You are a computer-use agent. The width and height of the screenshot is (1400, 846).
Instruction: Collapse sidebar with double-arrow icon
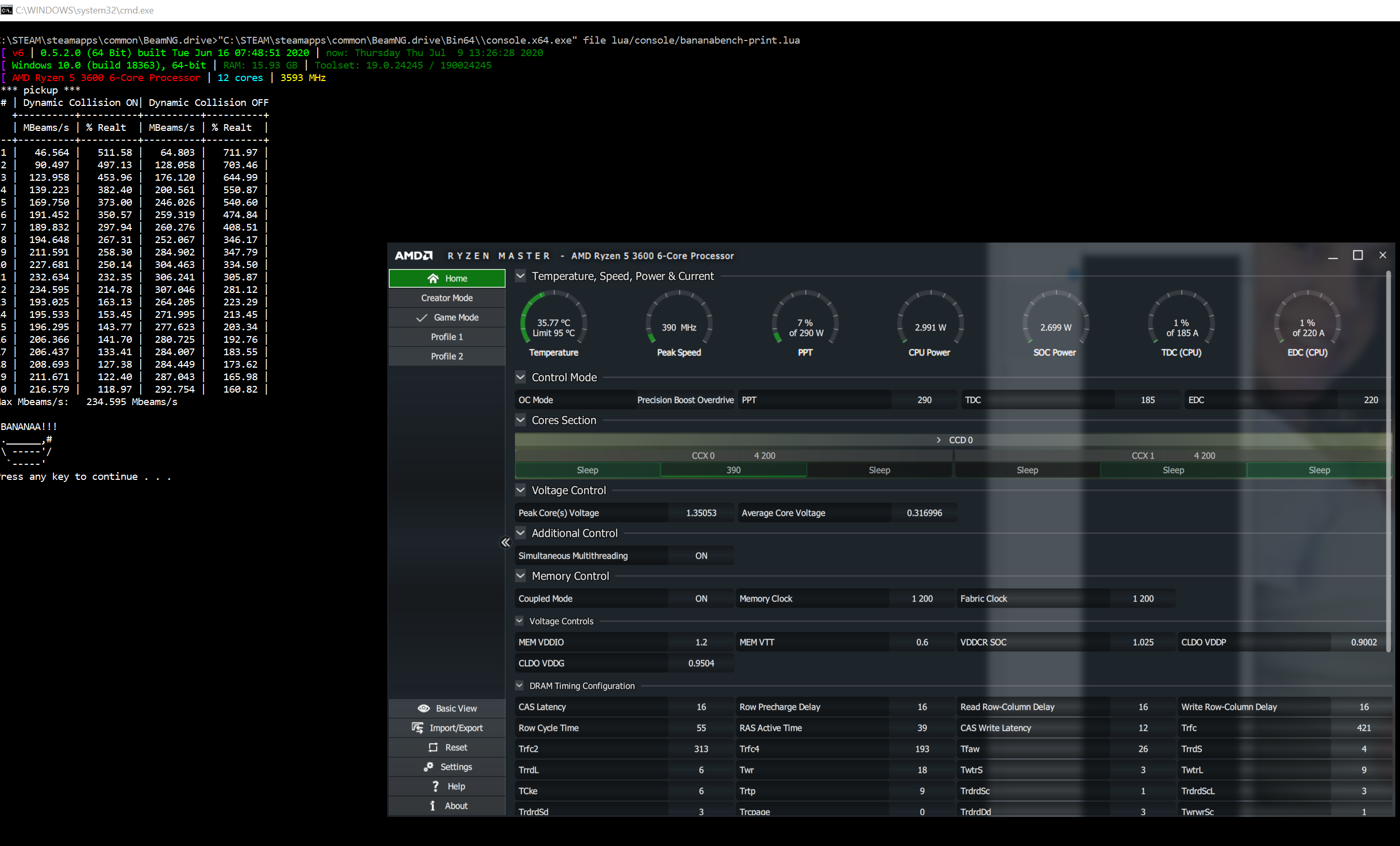click(x=505, y=542)
